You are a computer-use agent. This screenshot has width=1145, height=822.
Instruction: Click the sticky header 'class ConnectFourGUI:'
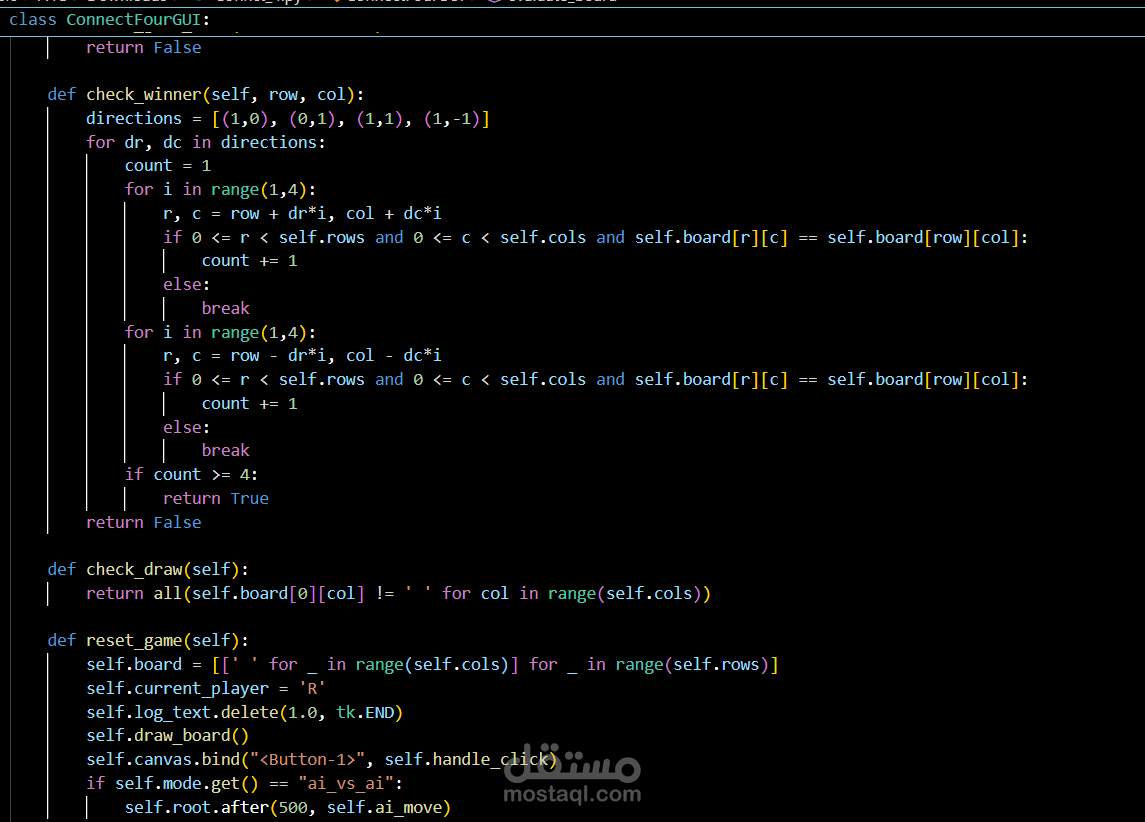[x=110, y=20]
